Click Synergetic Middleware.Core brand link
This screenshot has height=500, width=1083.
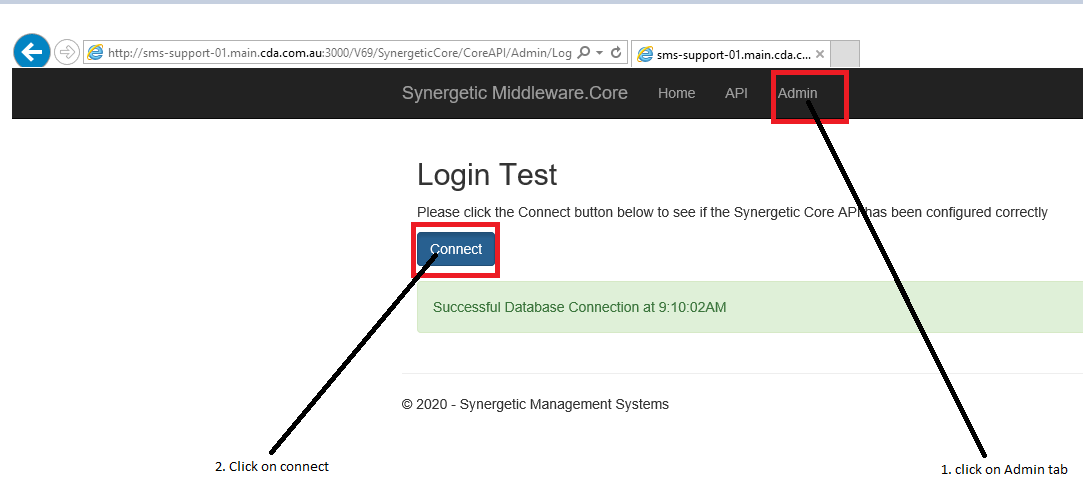(x=515, y=93)
